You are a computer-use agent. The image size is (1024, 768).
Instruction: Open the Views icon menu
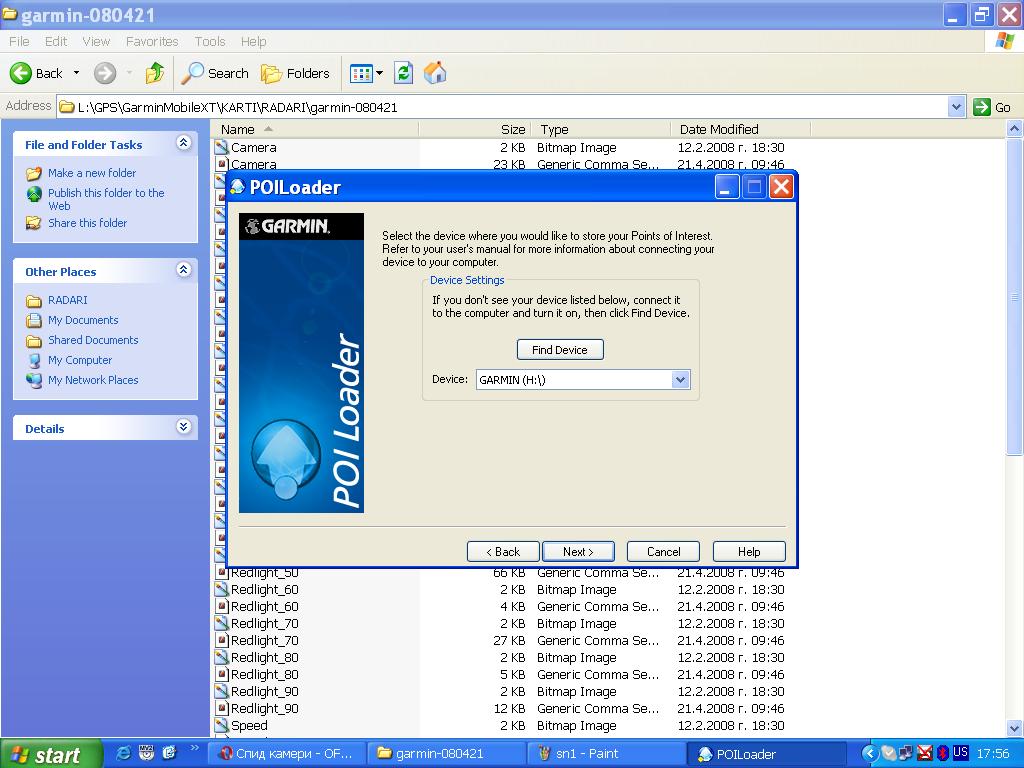(366, 73)
